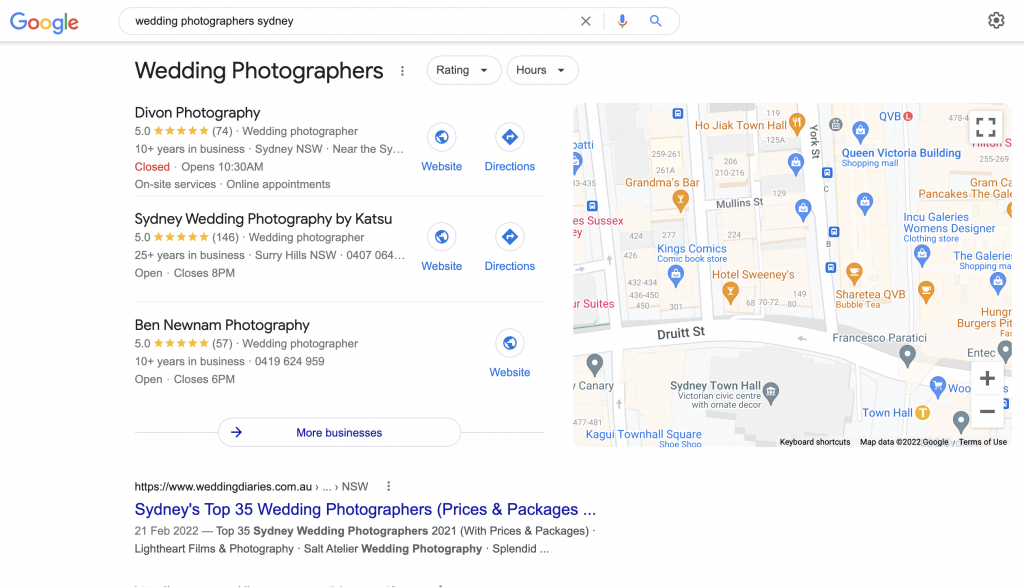Click the blue magnifier search icon
Image resolution: width=1024 pixels, height=587 pixels.
656,21
